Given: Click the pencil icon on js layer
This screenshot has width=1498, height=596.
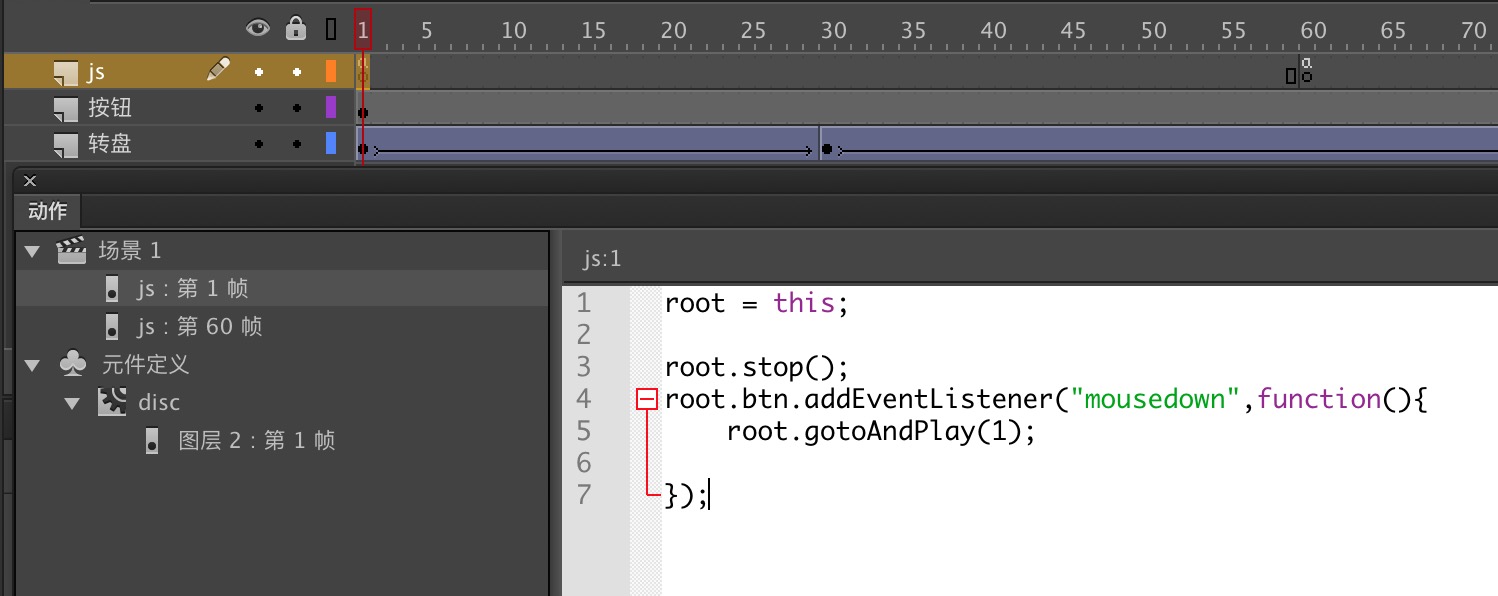Looking at the screenshot, I should point(218,70).
